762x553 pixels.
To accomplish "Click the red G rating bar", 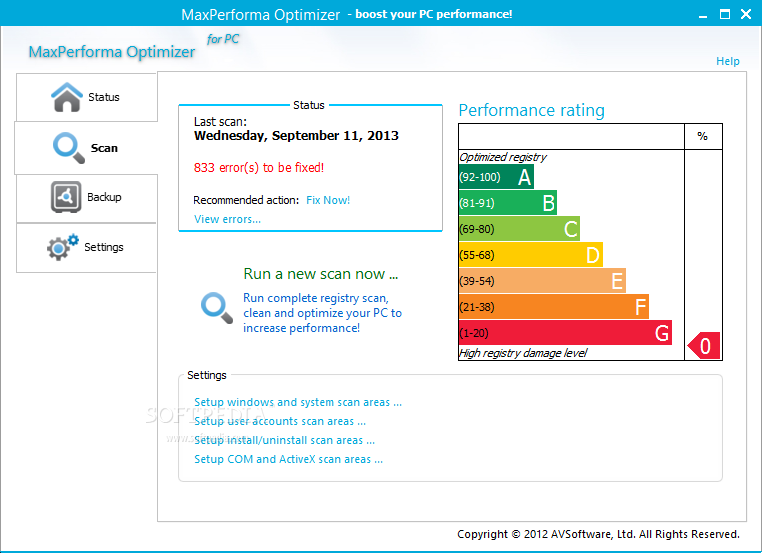I will tap(565, 333).
